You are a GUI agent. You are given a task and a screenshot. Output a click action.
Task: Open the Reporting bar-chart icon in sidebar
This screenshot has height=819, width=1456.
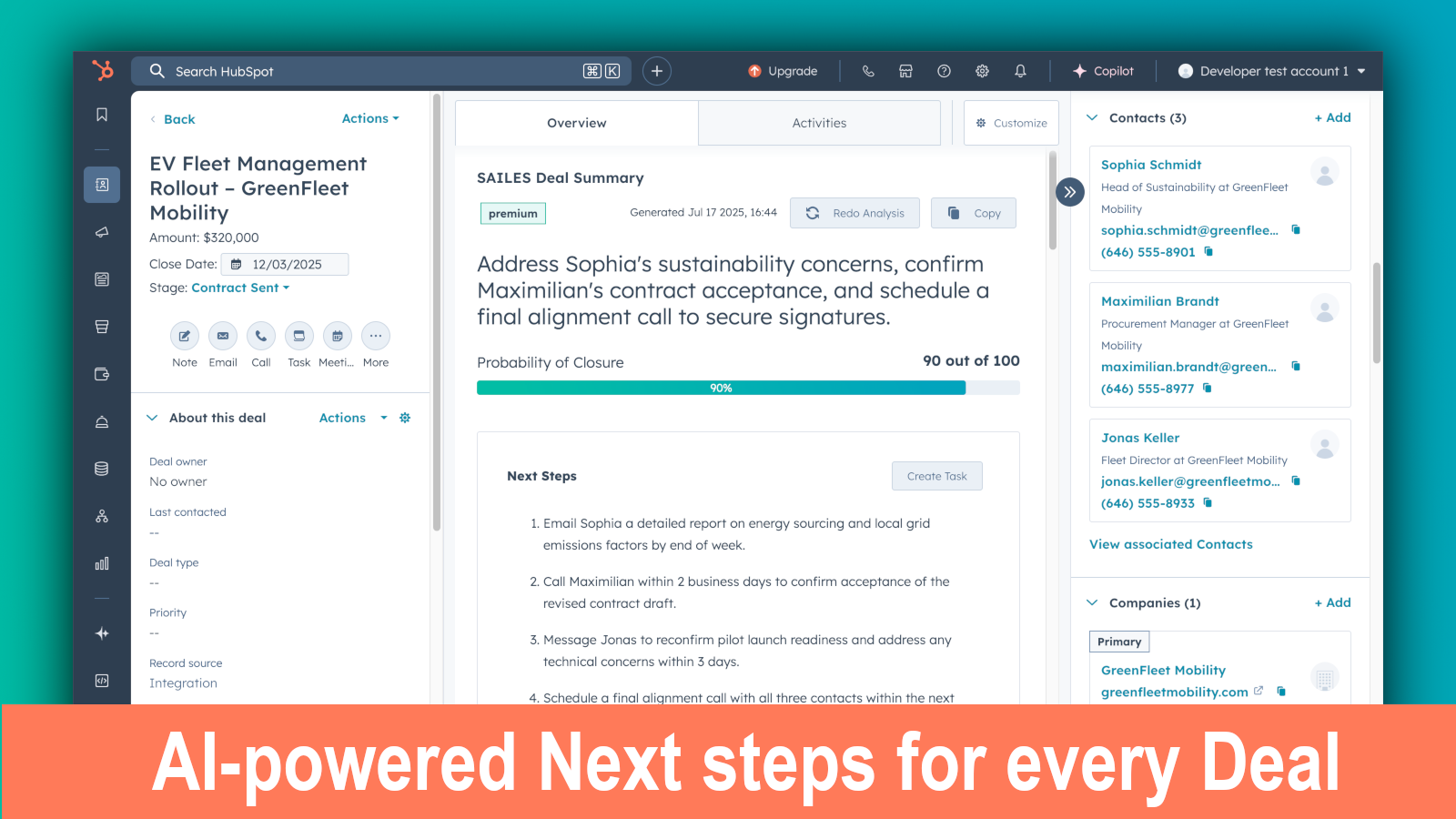coord(102,563)
